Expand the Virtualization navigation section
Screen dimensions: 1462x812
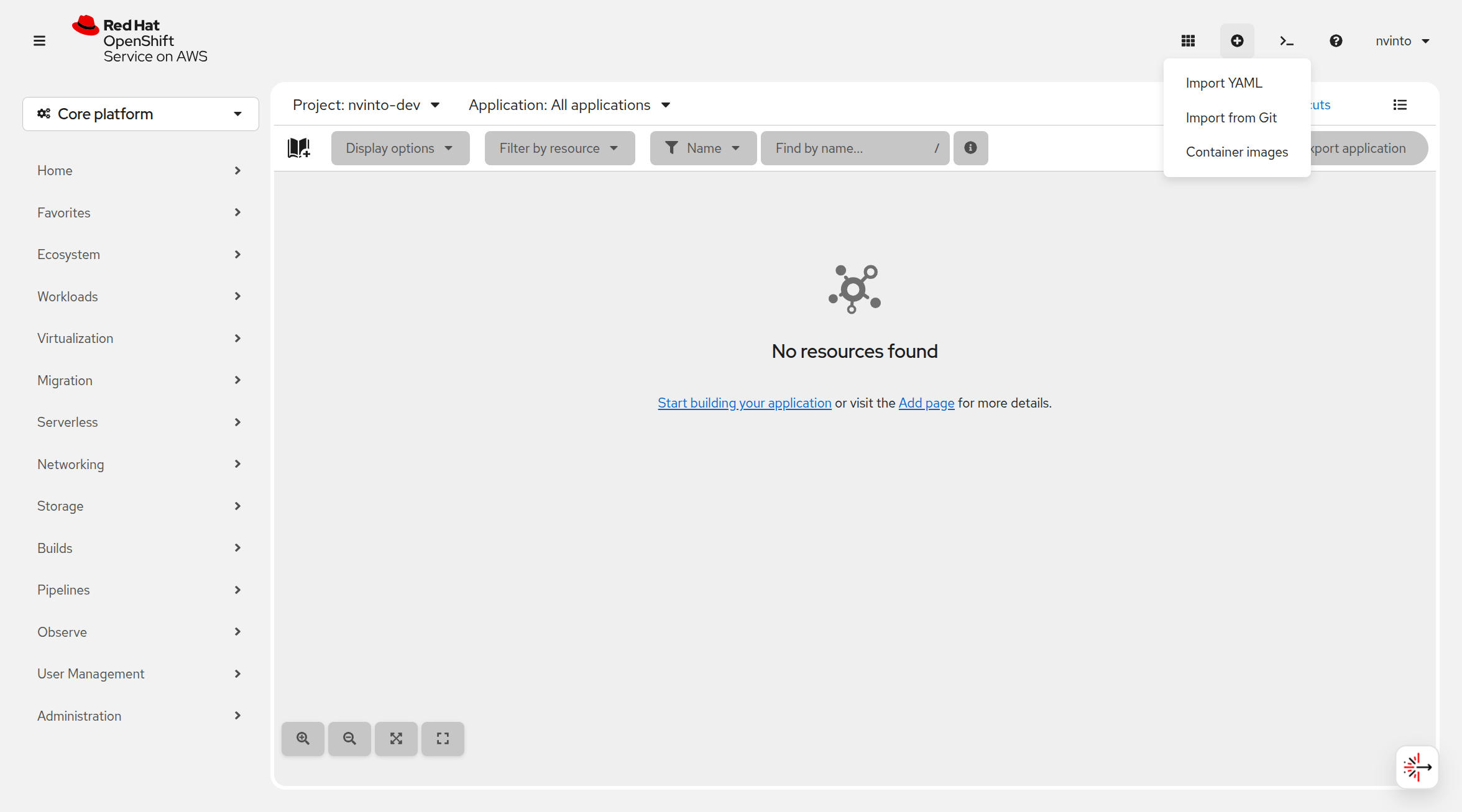139,338
